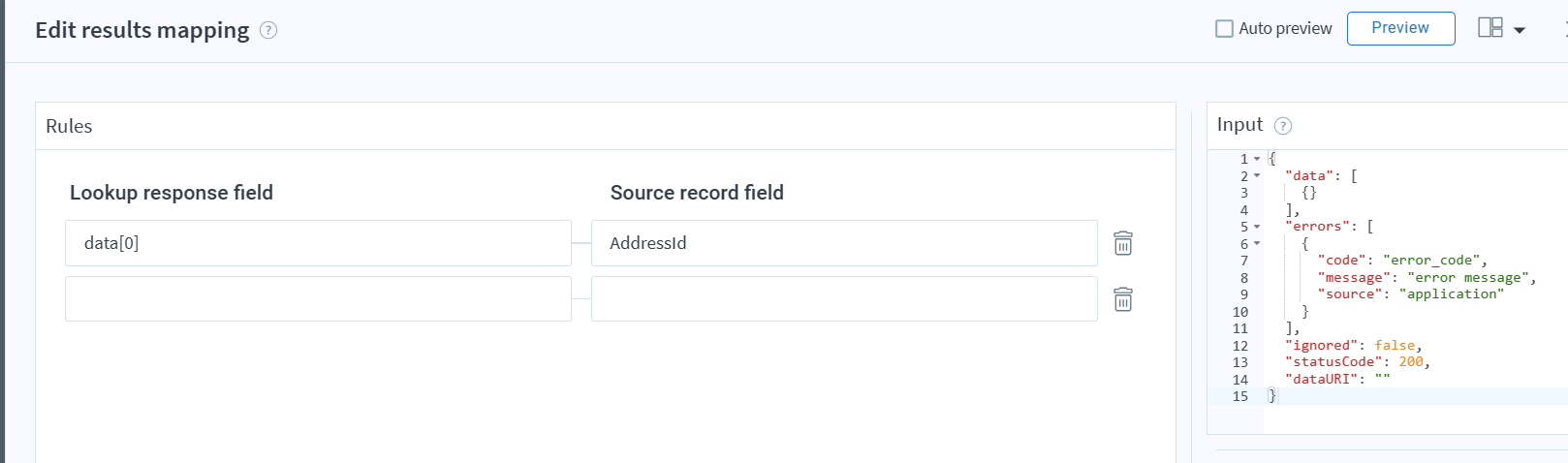Fold the "errors" array at line 5
Screen dimensions: 1568x463
[1257, 227]
